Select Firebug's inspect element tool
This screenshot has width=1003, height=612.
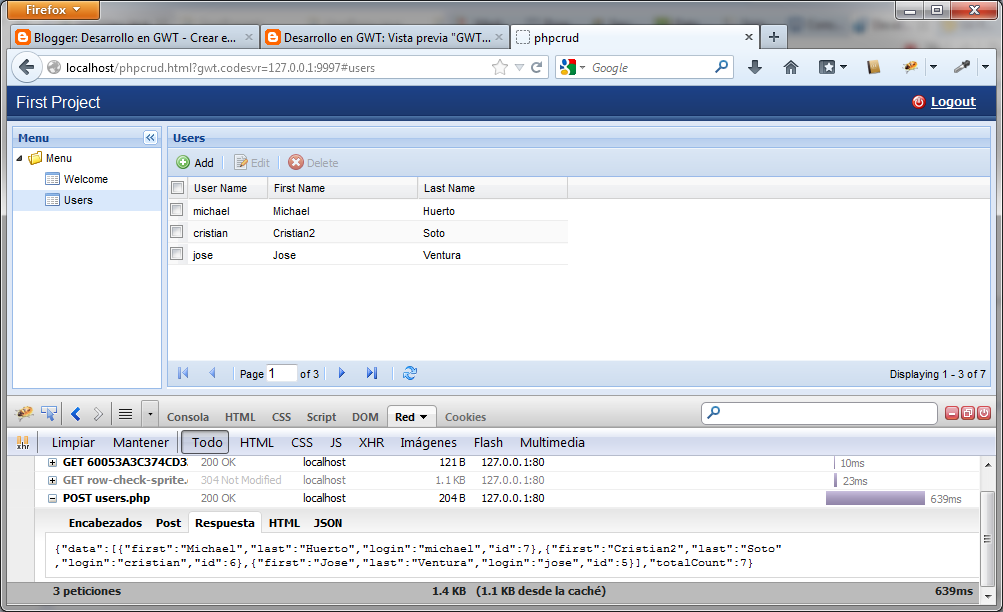pyautogui.click(x=49, y=413)
